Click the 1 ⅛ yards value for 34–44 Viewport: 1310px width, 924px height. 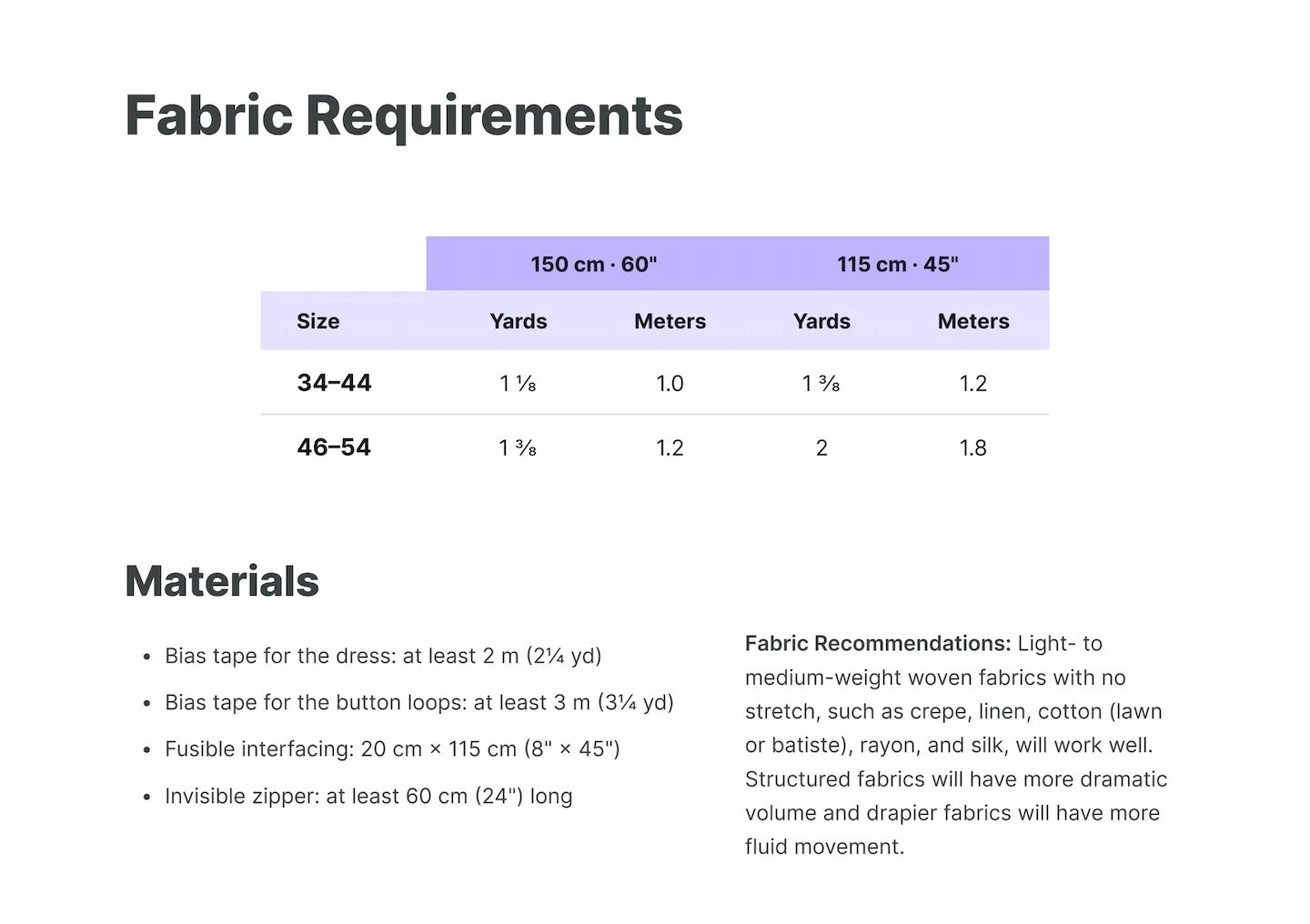tap(518, 384)
